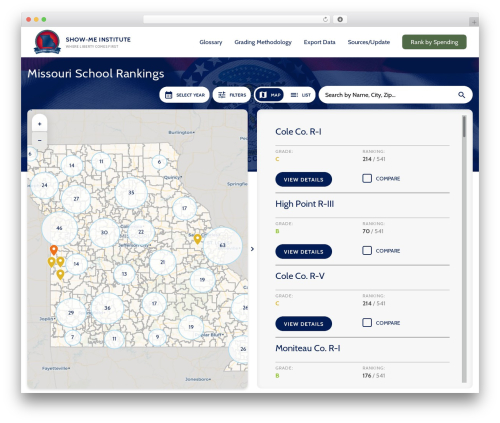The image size is (500, 423).
Task: Click map cluster 9
Action: (x=157, y=337)
